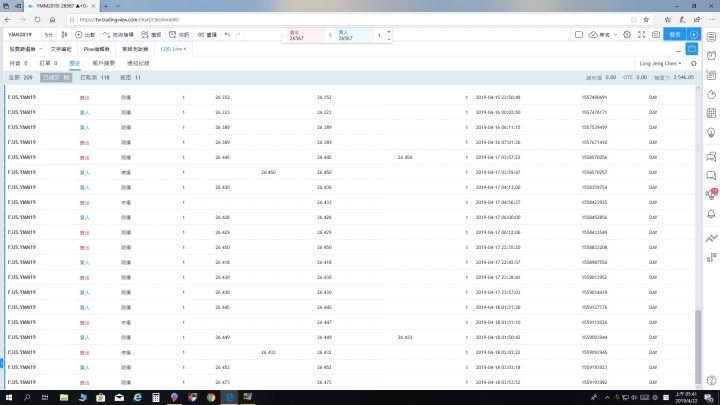Expand the cloud save layout dropdown
The height and width of the screenshot is (405, 720).
pyautogui.click(x=597, y=34)
